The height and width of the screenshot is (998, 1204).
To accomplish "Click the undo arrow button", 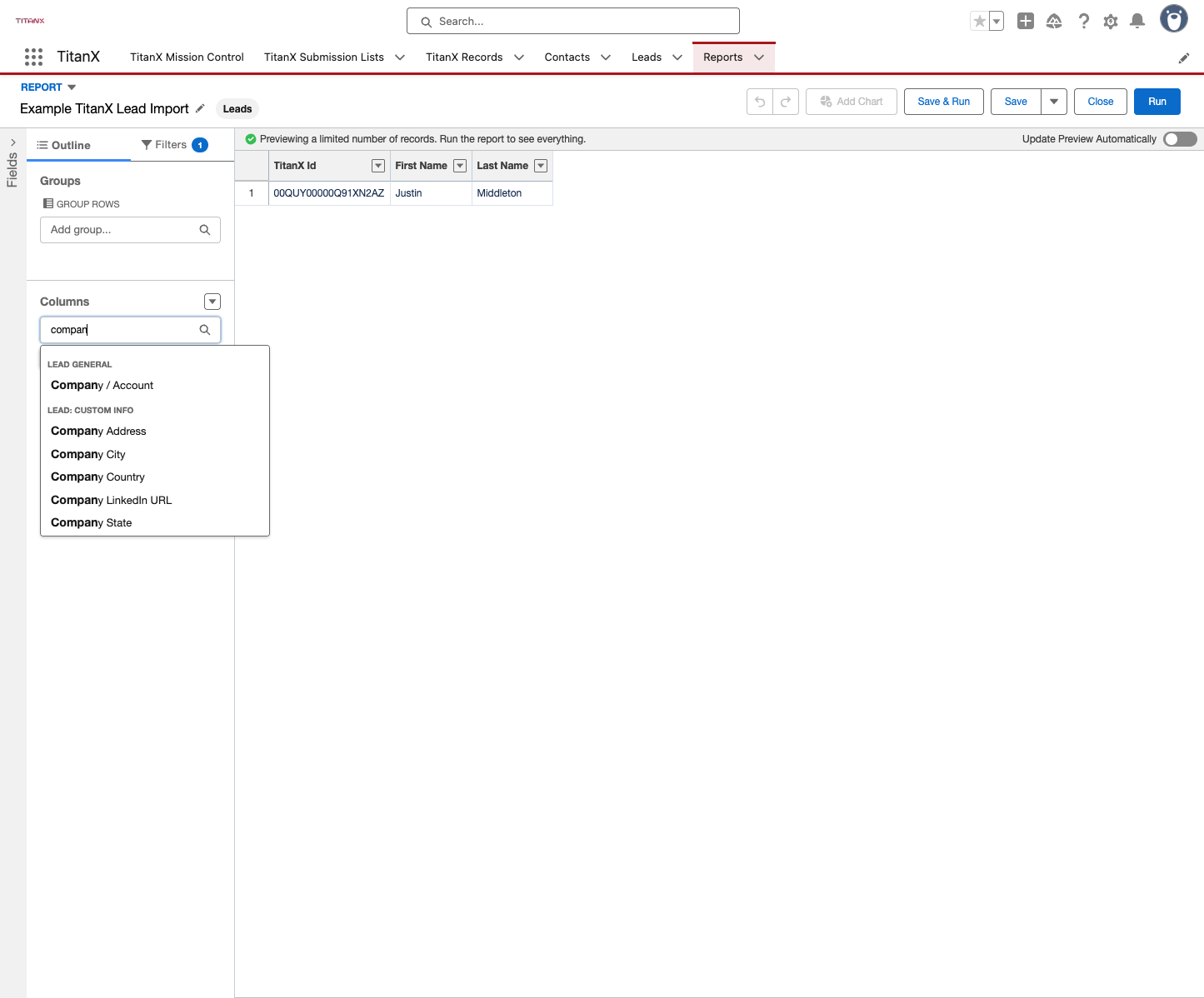I will (x=760, y=102).
